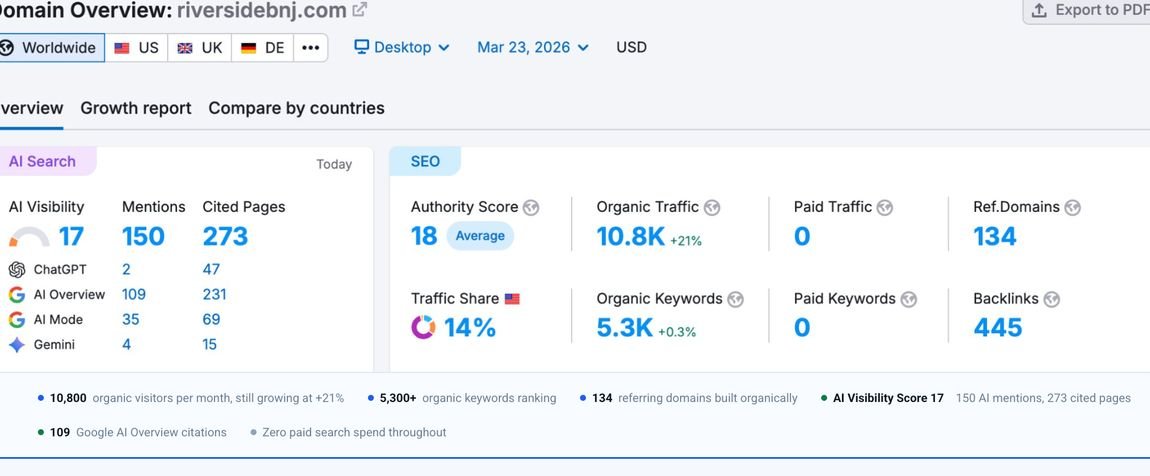Viewport: 1150px width, 476px height.
Task: Open external link icon beside riversidebnj.com
Action: click(x=359, y=10)
